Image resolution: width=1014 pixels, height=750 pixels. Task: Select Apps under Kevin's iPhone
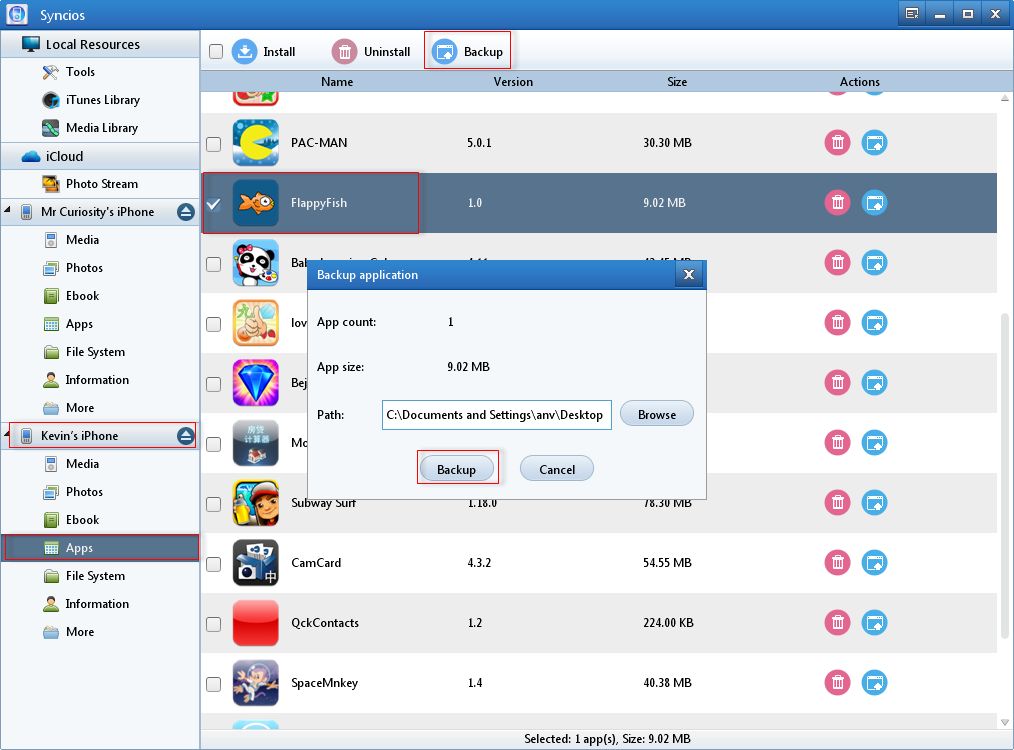coord(100,548)
